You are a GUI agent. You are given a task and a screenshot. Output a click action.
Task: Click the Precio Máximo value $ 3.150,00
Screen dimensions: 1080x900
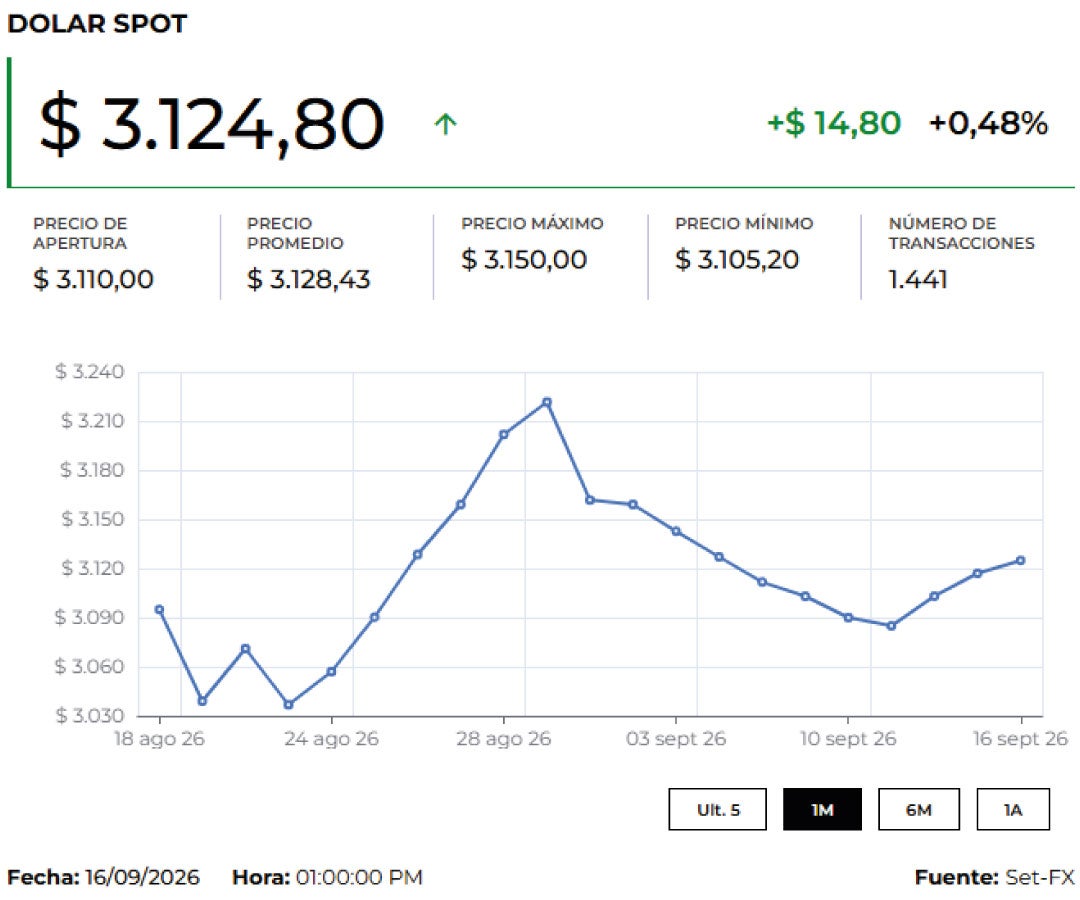524,260
